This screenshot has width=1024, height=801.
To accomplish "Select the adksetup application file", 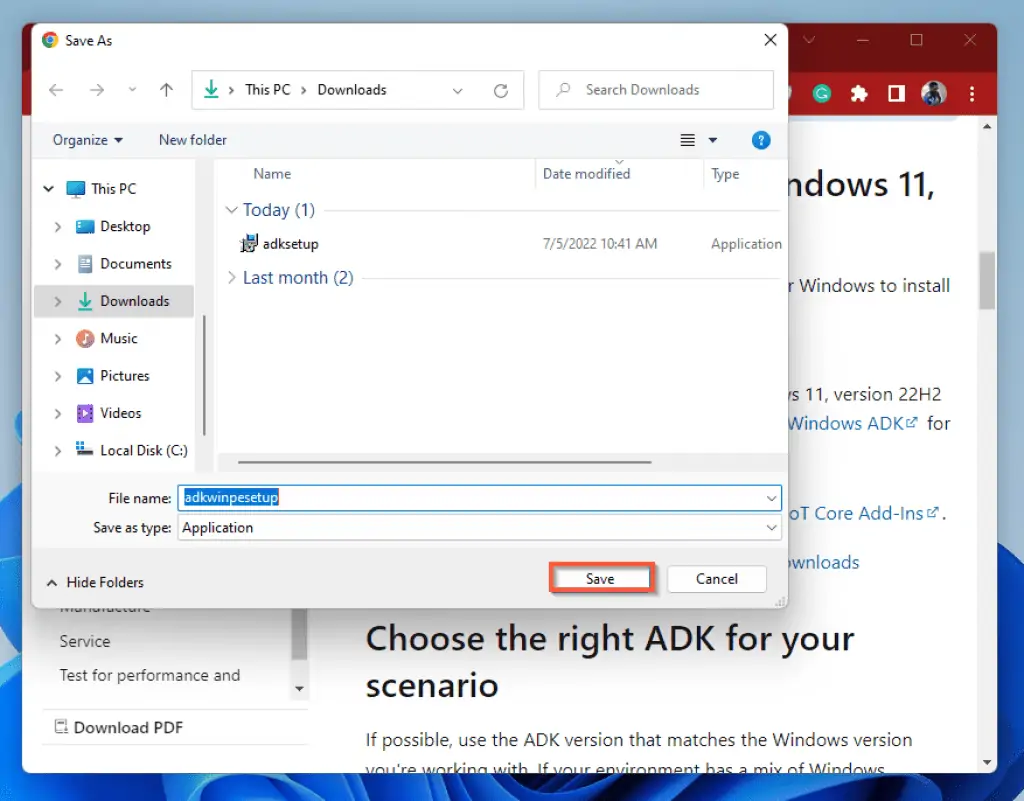I will tap(290, 243).
